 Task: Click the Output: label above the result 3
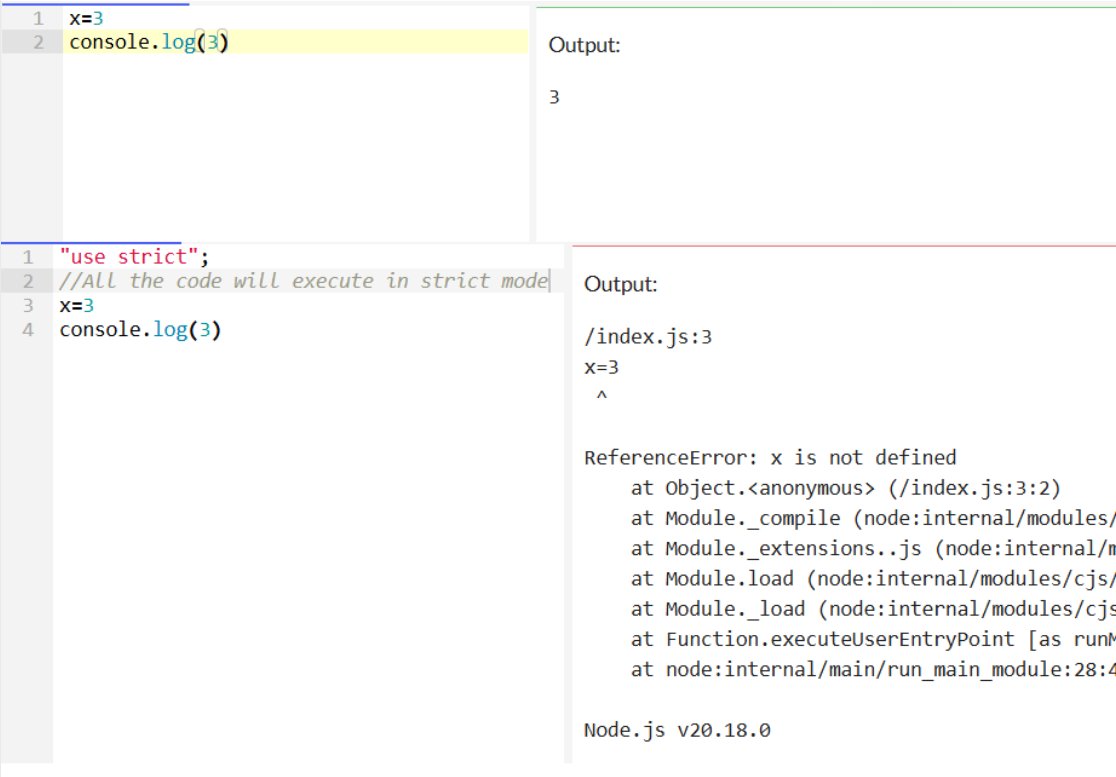[x=584, y=45]
